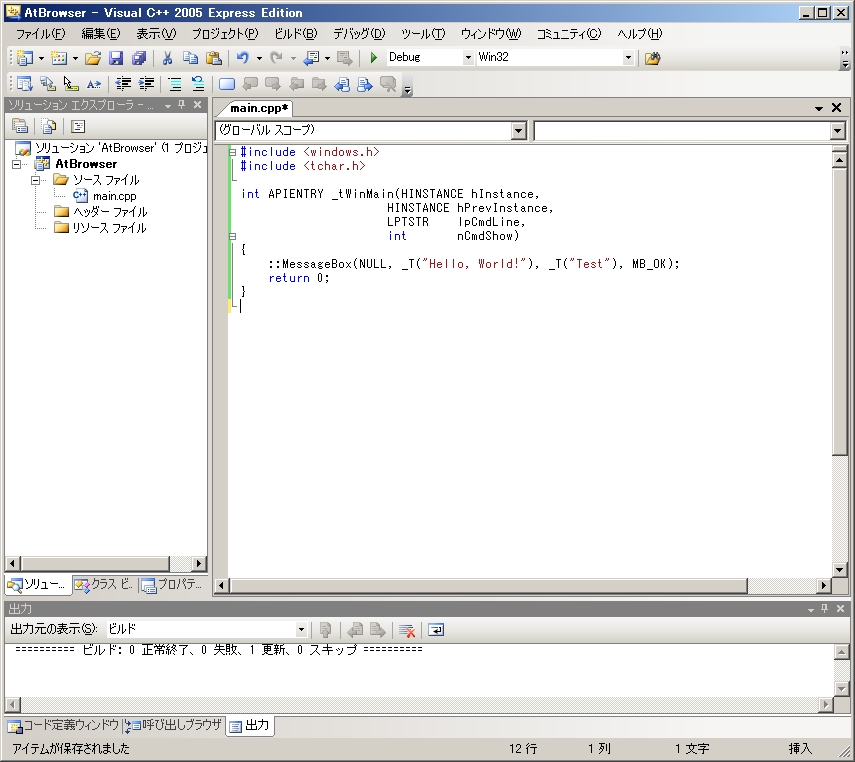Open the ツール(T) menu
Viewport: 855px width, 762px height.
coord(423,34)
